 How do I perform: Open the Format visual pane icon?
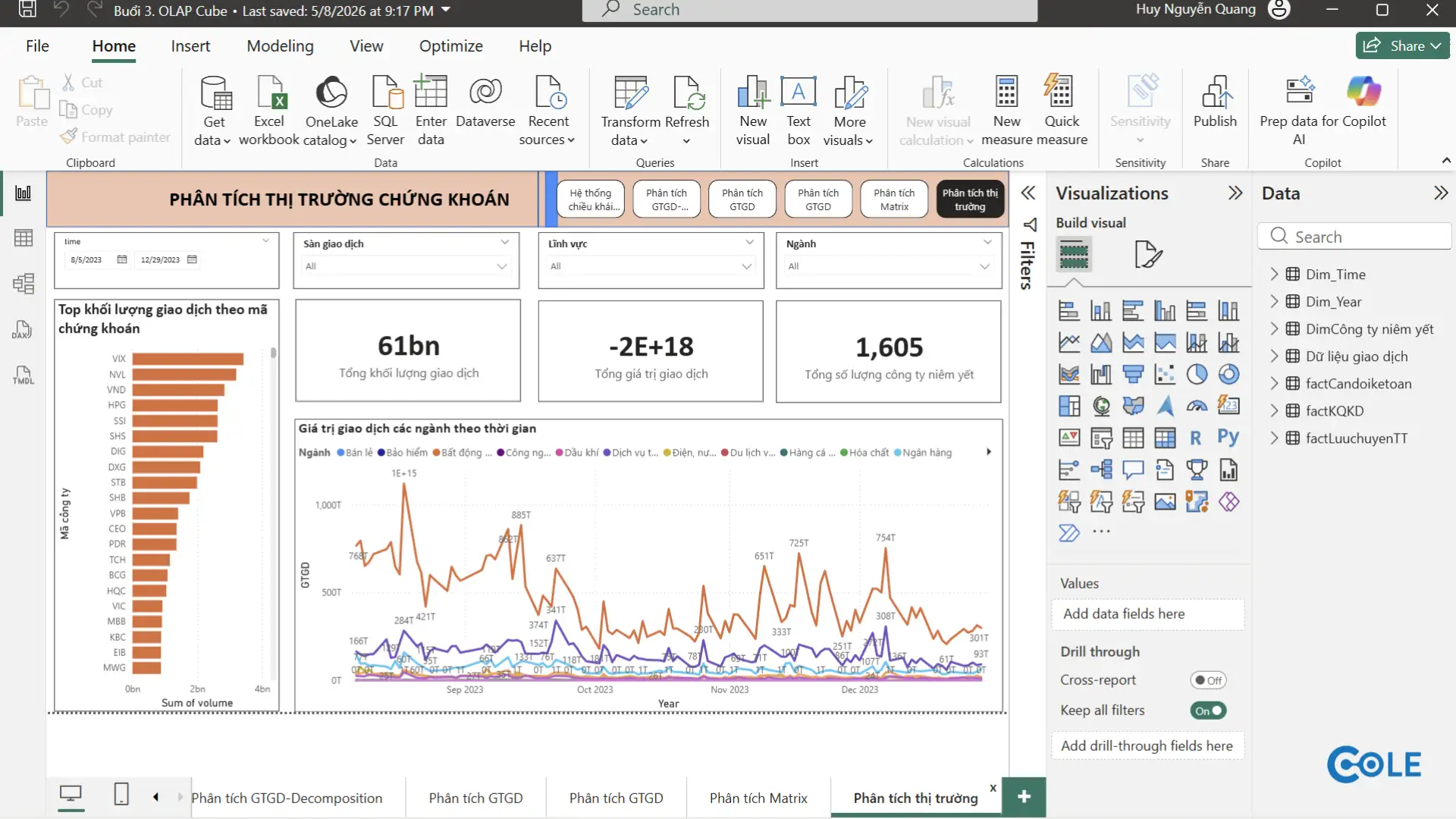[x=1148, y=254]
